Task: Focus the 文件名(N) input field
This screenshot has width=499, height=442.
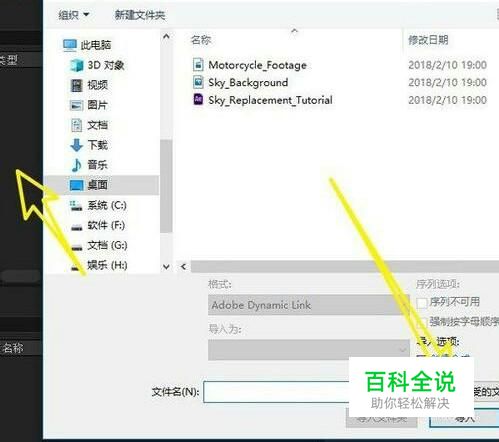Action: point(277,392)
